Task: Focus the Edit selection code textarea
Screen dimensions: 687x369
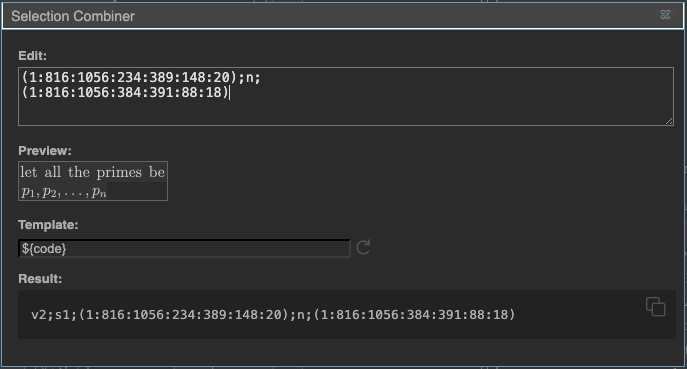Action: pos(346,96)
